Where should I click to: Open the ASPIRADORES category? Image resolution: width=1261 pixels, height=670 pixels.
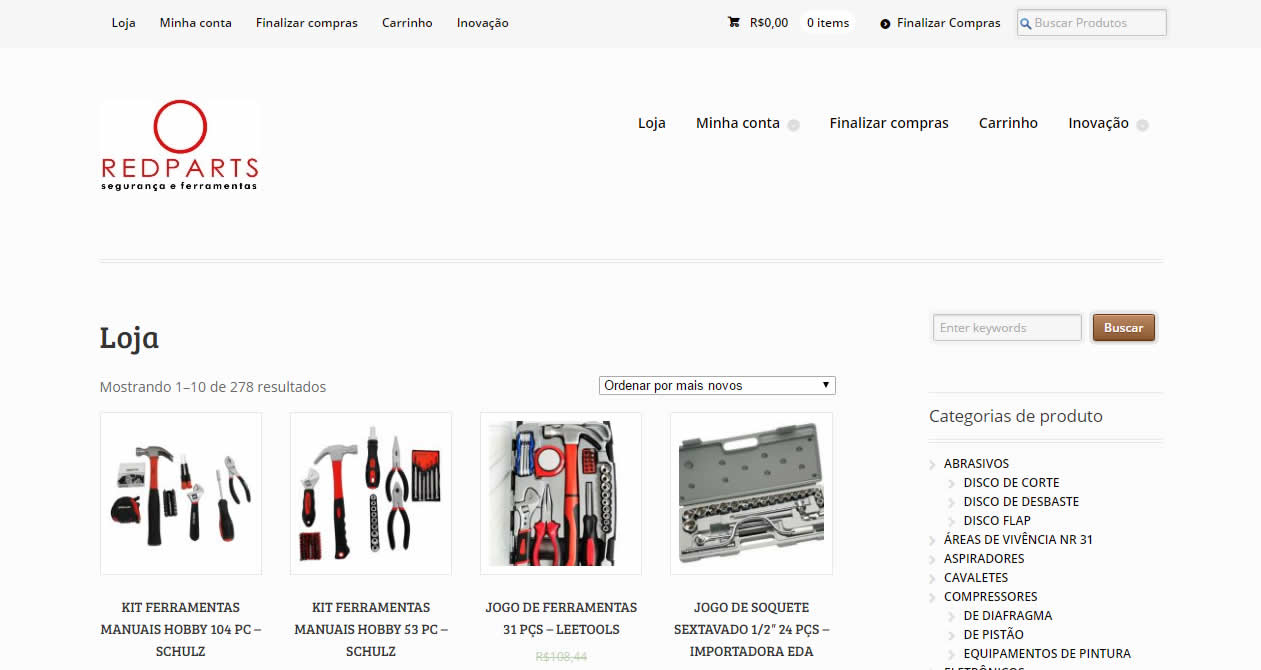tap(984, 559)
